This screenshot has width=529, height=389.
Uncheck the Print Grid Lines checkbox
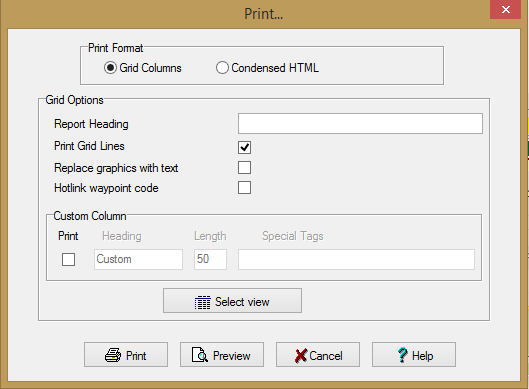[244, 147]
